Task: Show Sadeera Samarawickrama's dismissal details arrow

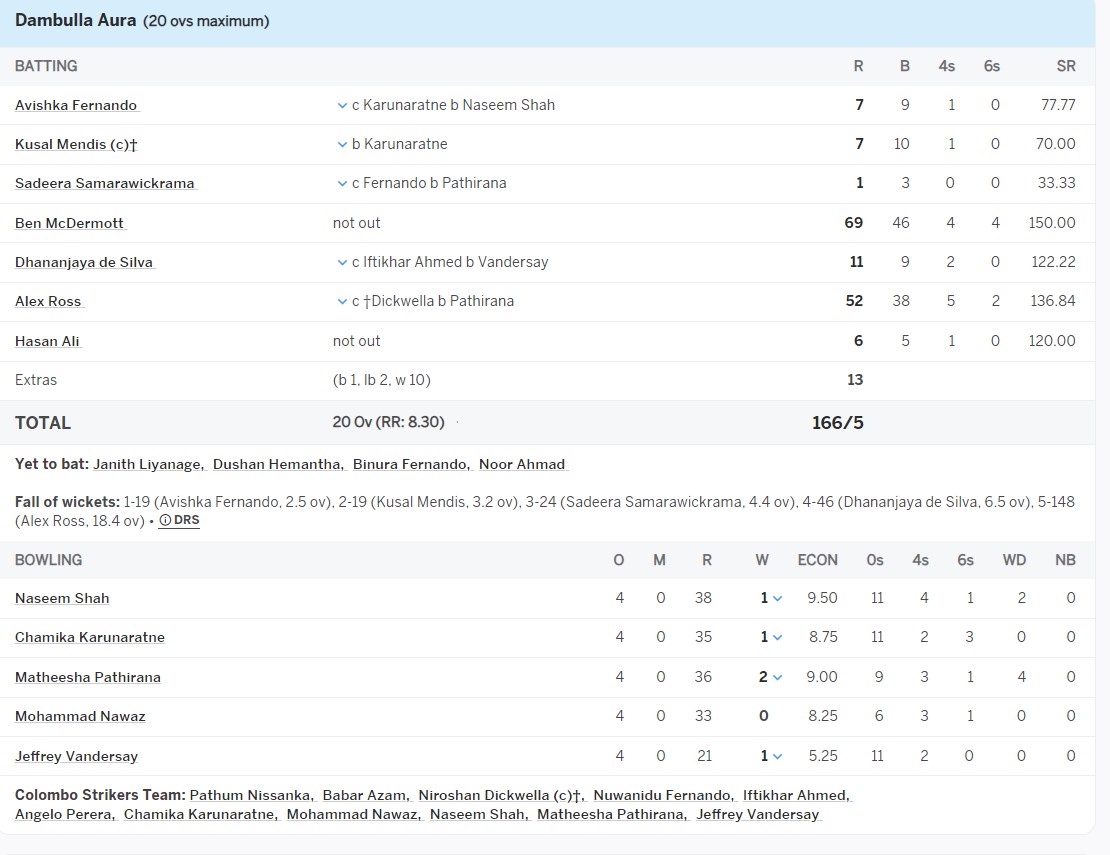Action: click(342, 183)
